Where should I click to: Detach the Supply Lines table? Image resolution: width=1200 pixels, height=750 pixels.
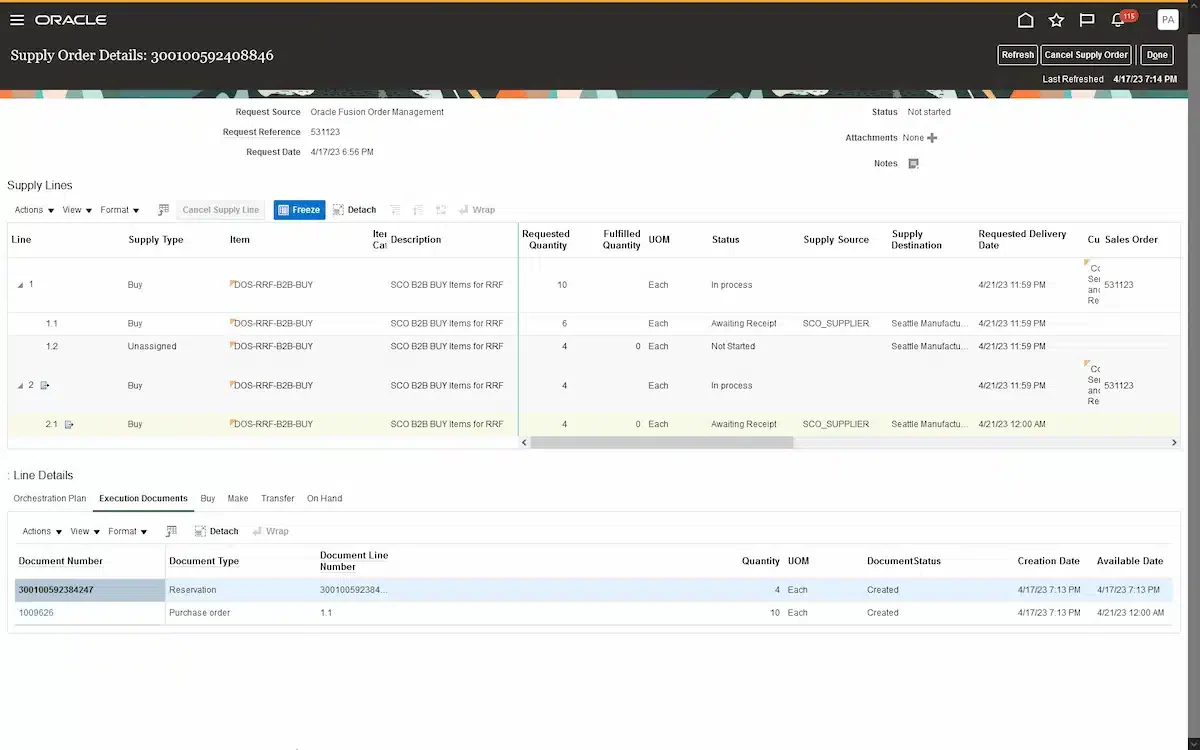[355, 210]
